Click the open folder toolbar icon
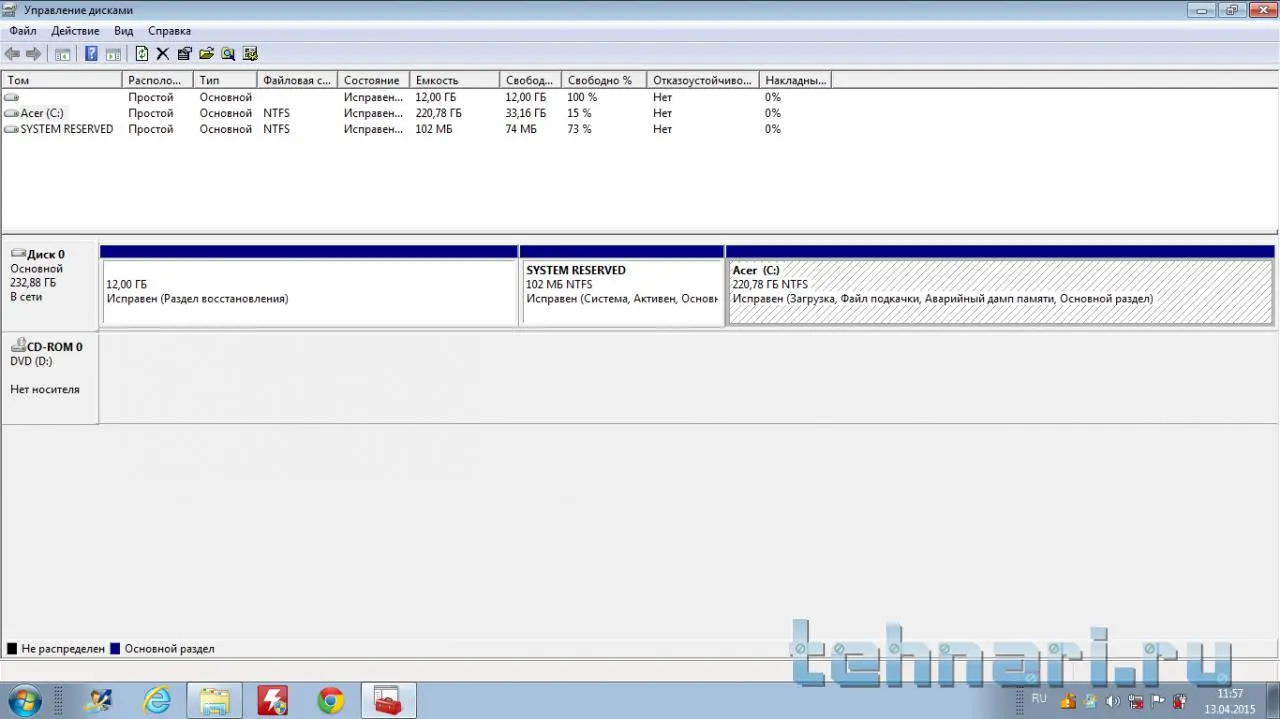Viewport: 1280px width, 719px height. click(x=207, y=54)
